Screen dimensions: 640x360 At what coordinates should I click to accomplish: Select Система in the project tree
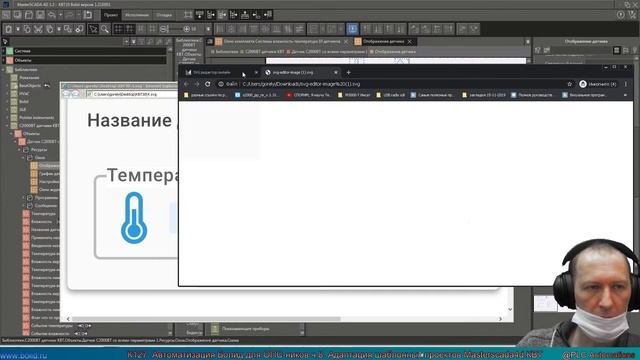(x=22, y=51)
